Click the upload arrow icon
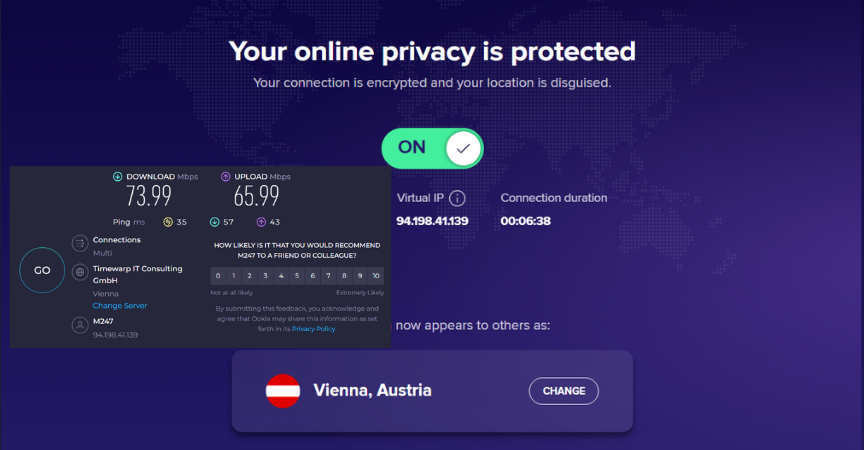The width and height of the screenshot is (864, 450). pos(225,177)
